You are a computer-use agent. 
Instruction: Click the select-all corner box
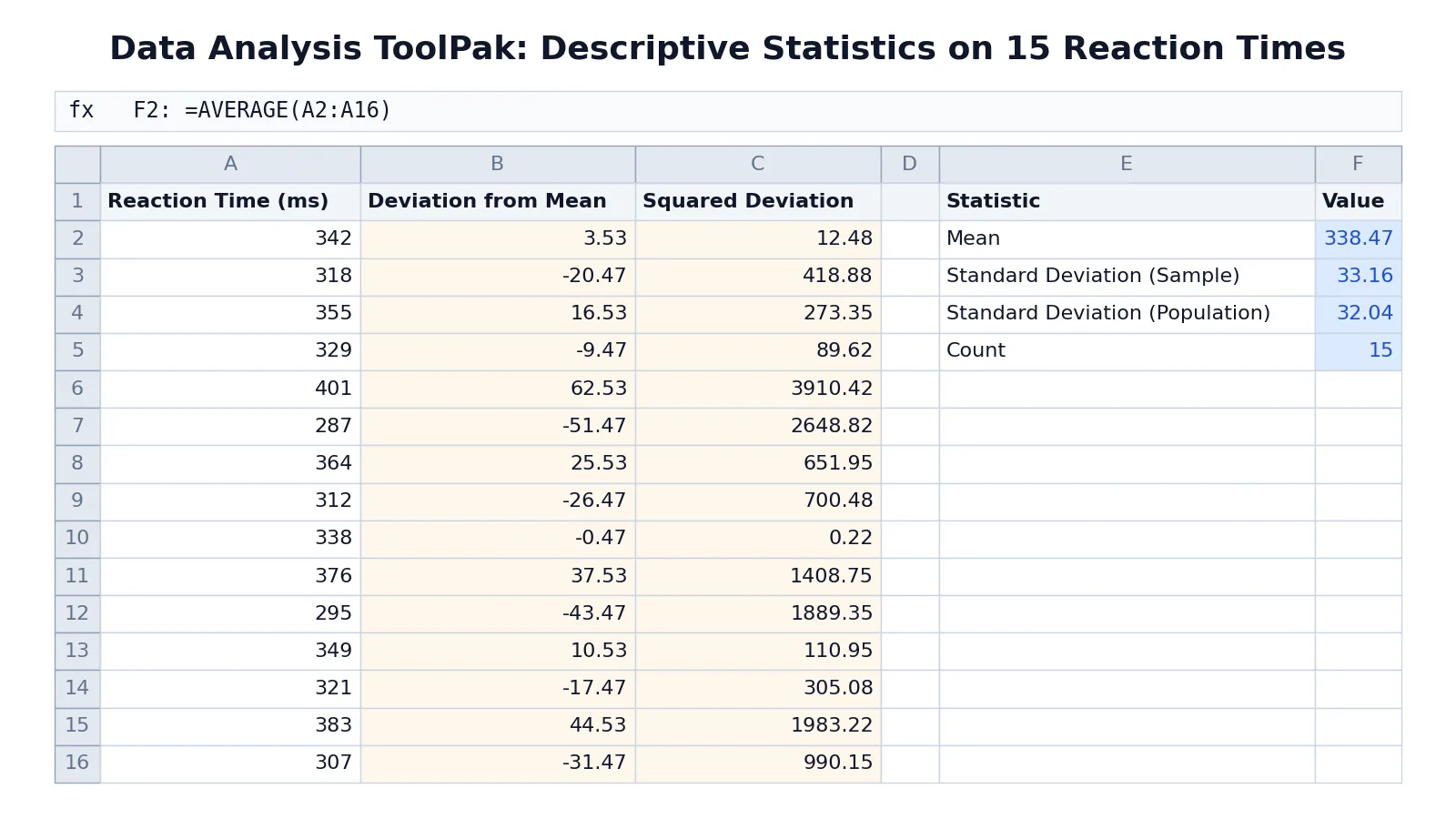77,165
